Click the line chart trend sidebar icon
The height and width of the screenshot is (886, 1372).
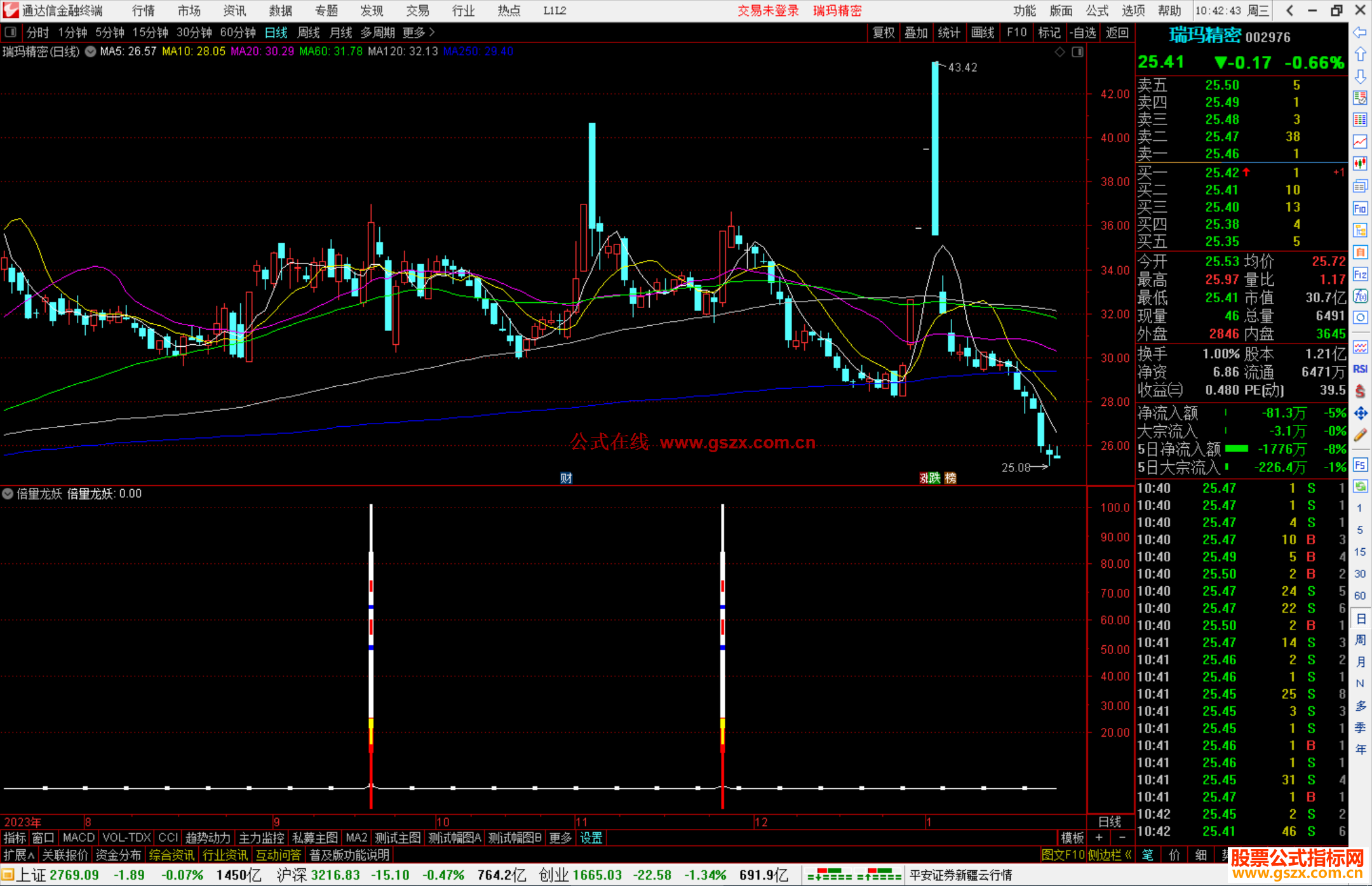coord(1360,142)
